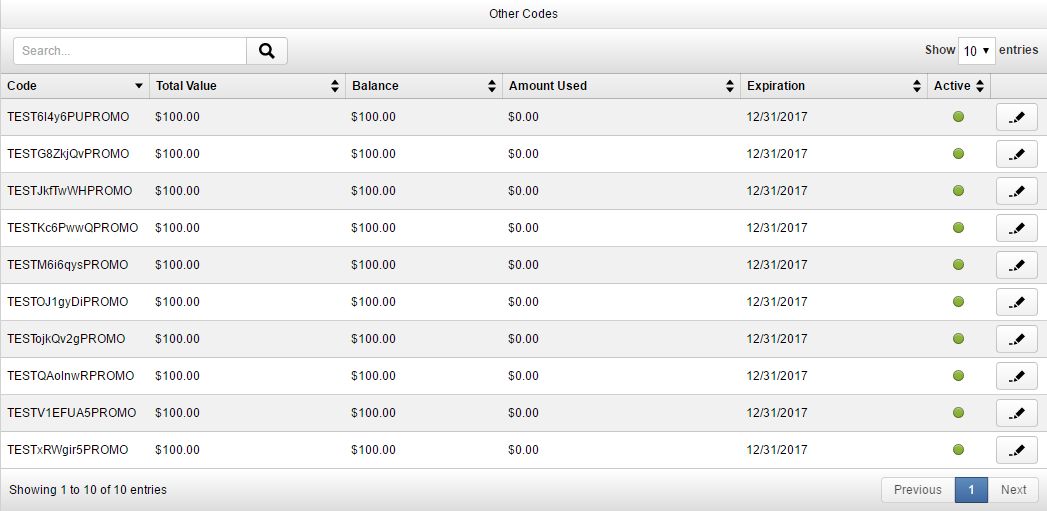Click expiration date of TESTxRWgir5PROMO row
1047x511 pixels.
point(777,450)
